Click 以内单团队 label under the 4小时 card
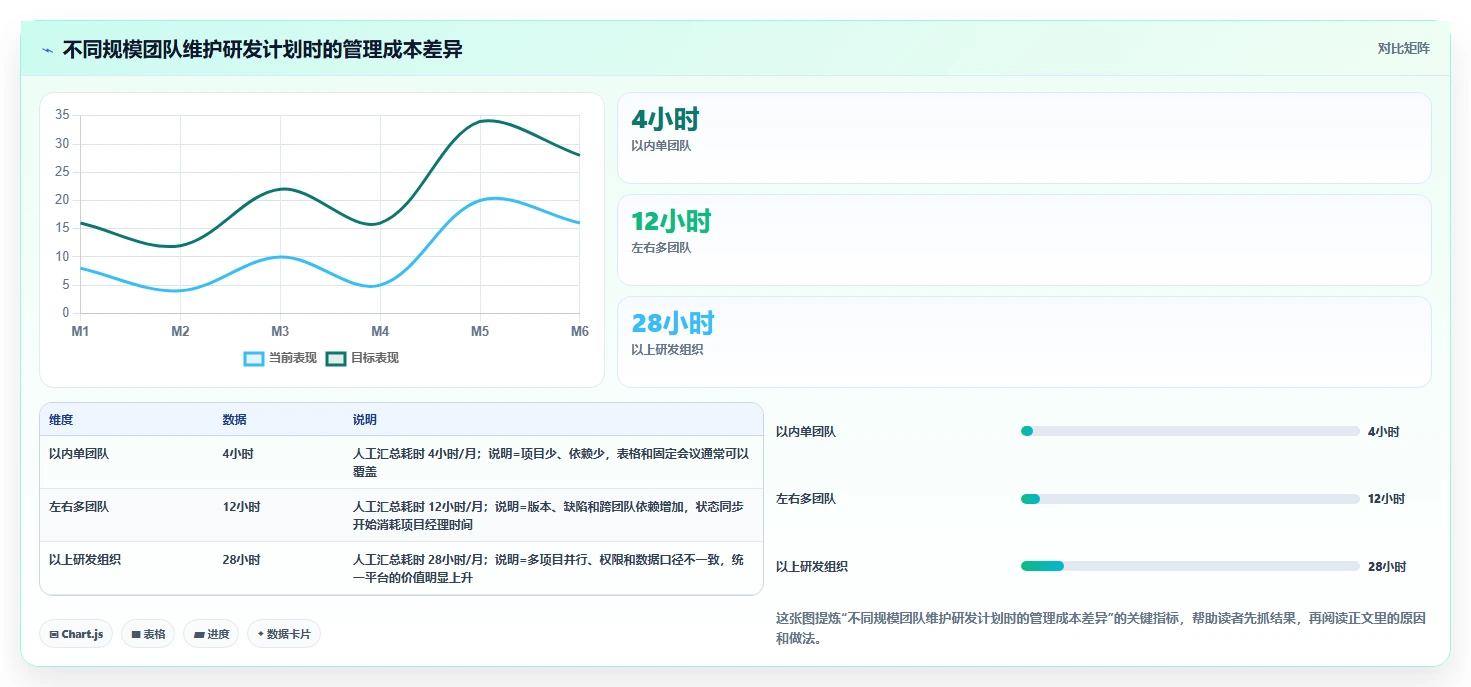Image resolution: width=1471 pixels, height=687 pixels. (x=661, y=146)
